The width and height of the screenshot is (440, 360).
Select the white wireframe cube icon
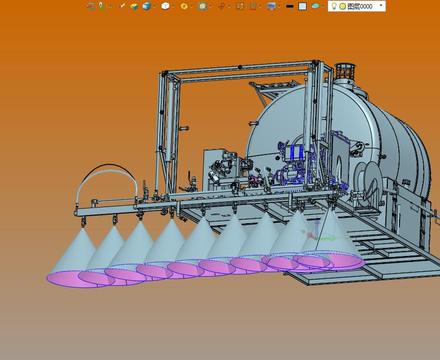[x=165, y=6]
